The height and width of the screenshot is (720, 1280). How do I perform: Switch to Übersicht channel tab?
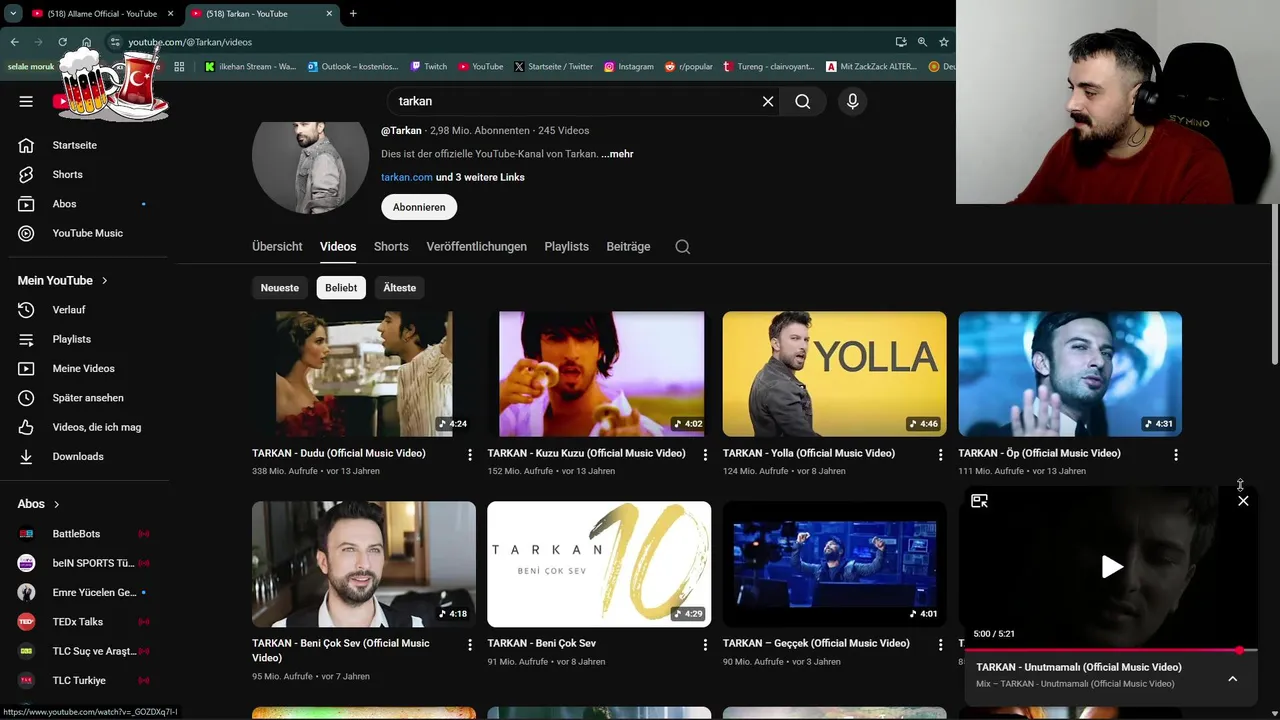(277, 247)
